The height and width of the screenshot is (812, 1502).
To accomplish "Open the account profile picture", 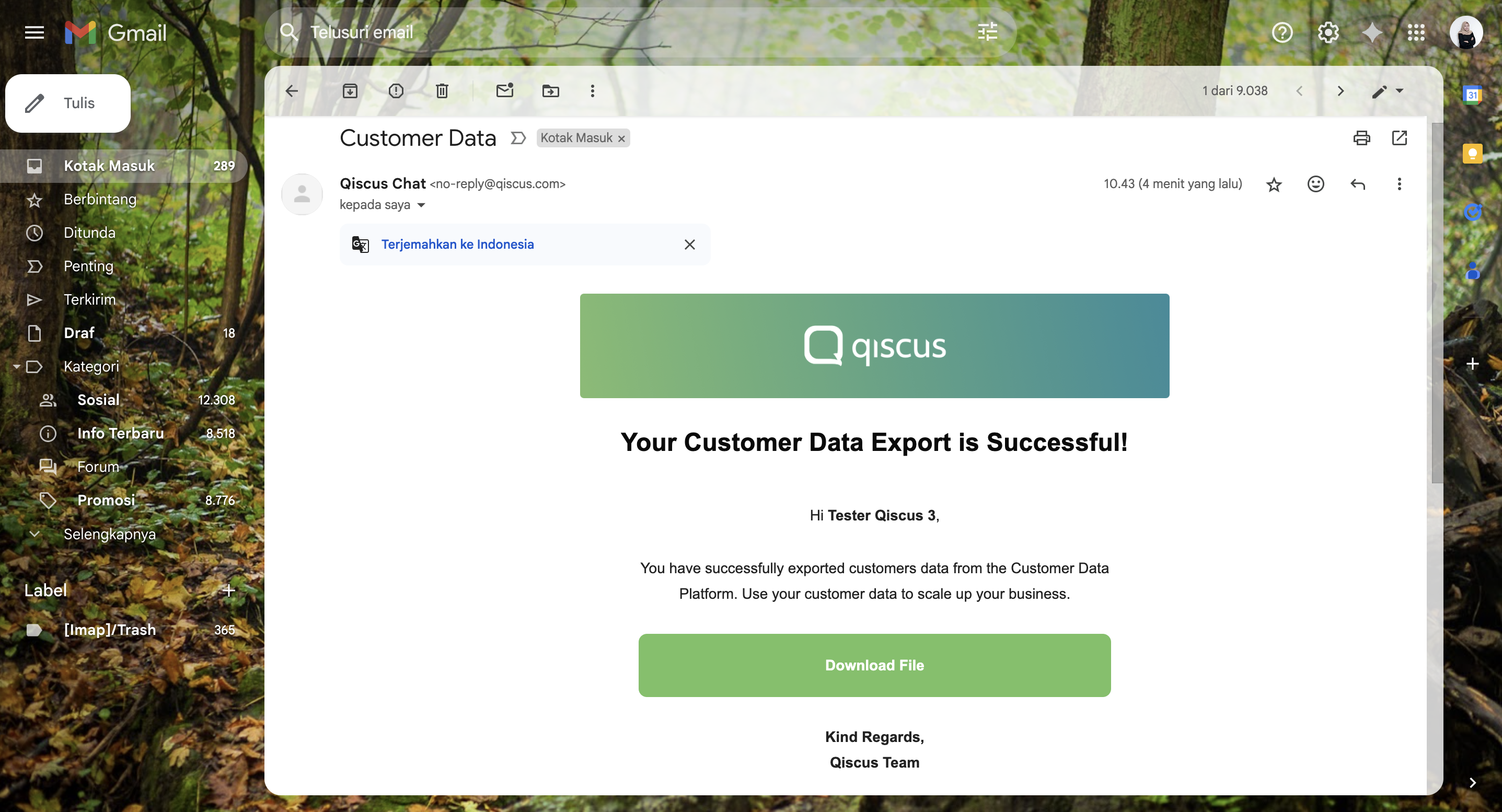I will pos(1466,32).
